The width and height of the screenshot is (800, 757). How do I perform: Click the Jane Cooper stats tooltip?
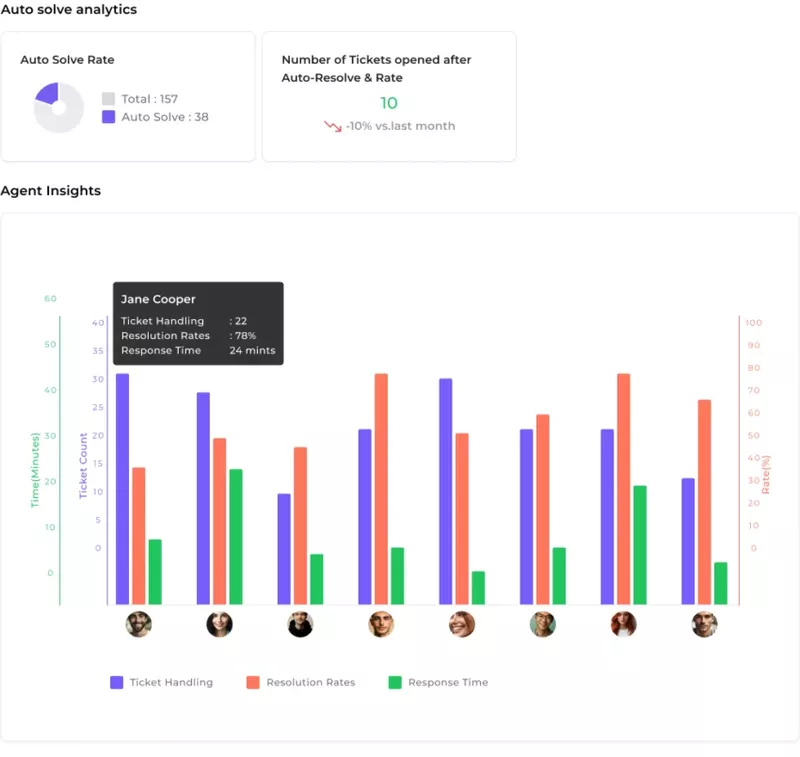coord(197,322)
